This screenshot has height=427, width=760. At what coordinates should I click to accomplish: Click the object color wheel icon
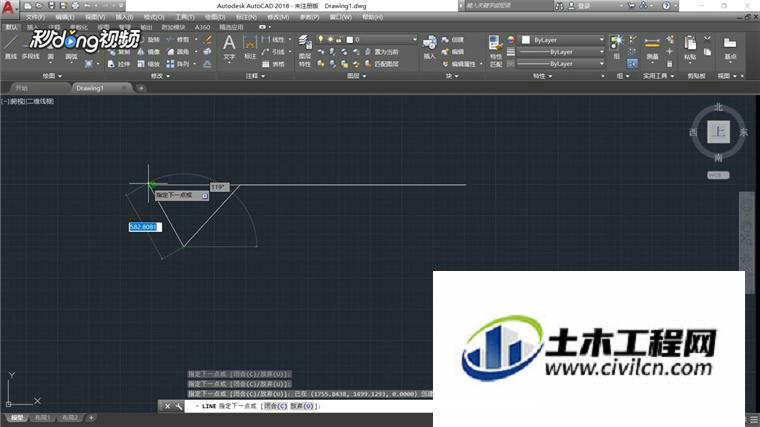point(511,40)
